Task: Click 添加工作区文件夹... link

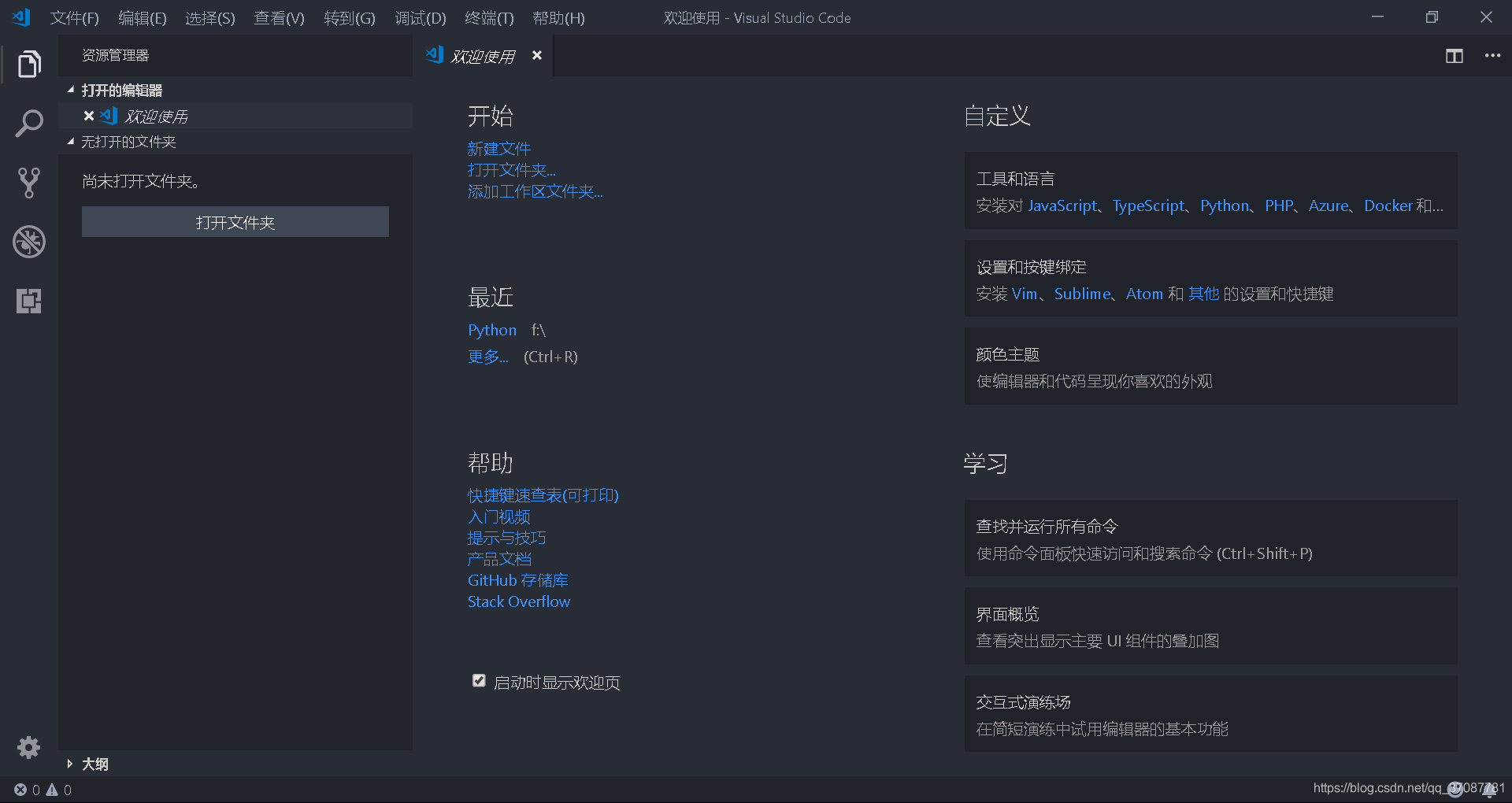Action: click(535, 191)
